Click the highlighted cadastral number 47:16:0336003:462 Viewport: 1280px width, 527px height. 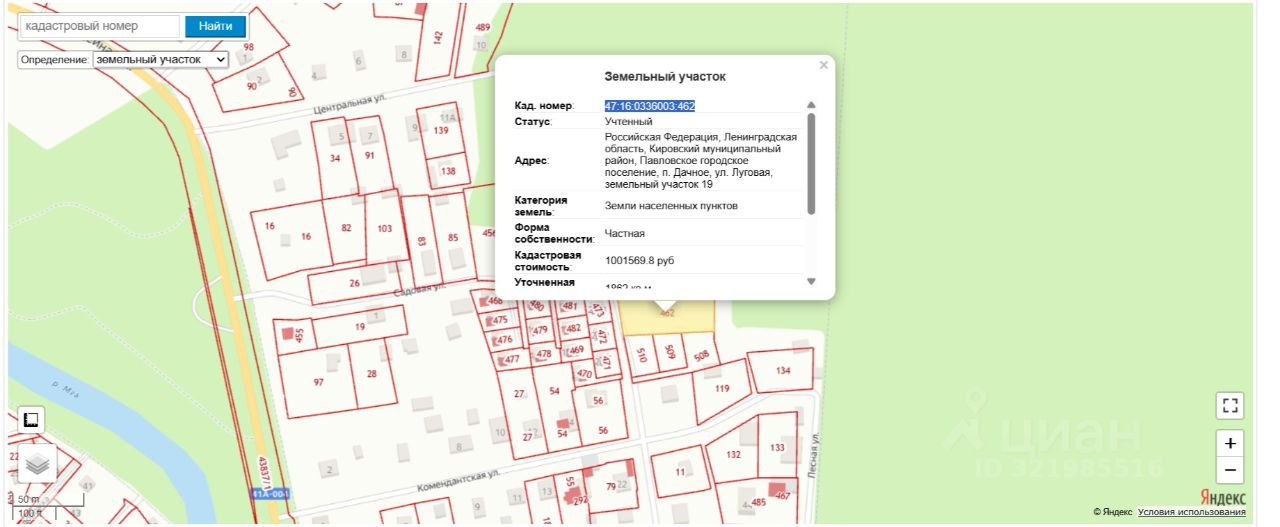pyautogui.click(x=649, y=105)
